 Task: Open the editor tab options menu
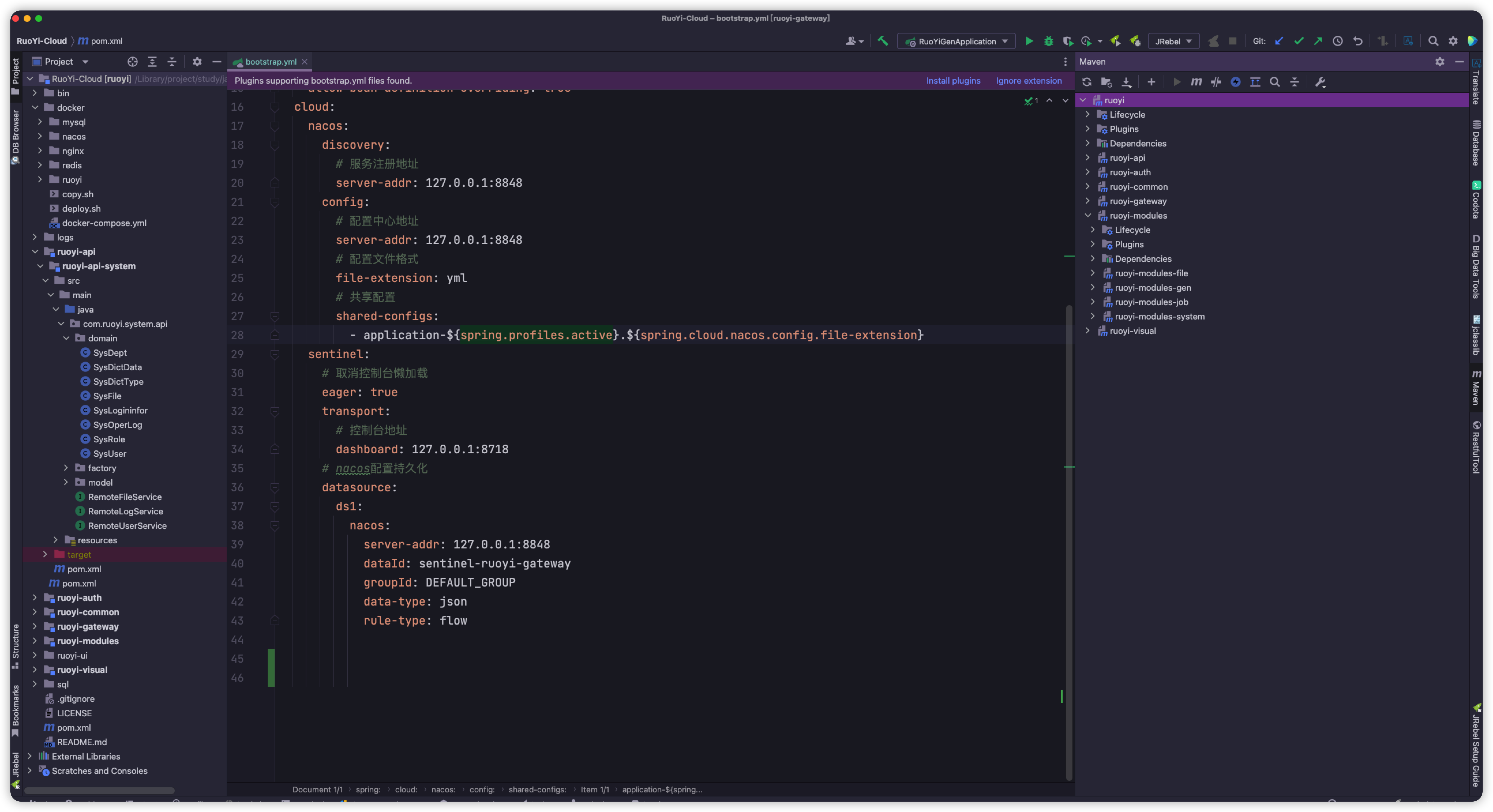(x=1065, y=61)
